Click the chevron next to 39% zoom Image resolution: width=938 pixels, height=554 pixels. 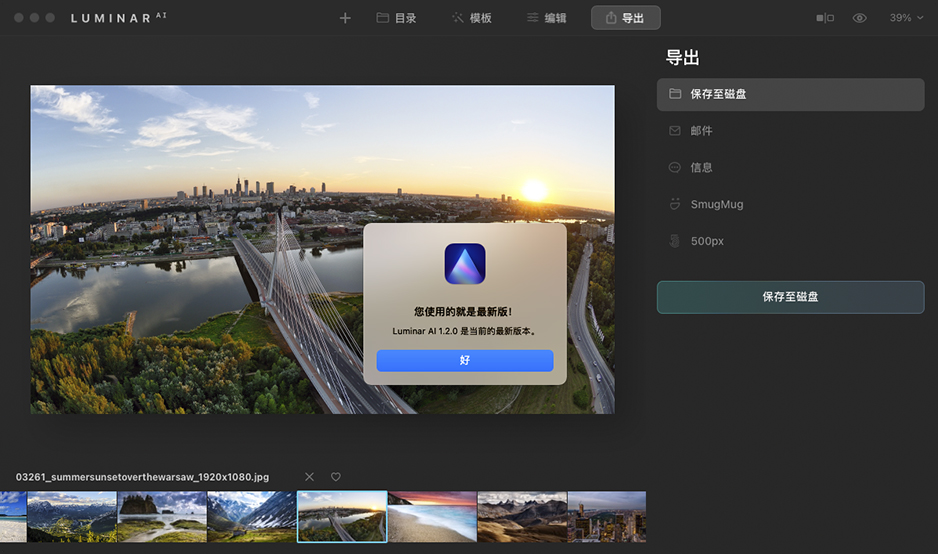tap(920, 18)
